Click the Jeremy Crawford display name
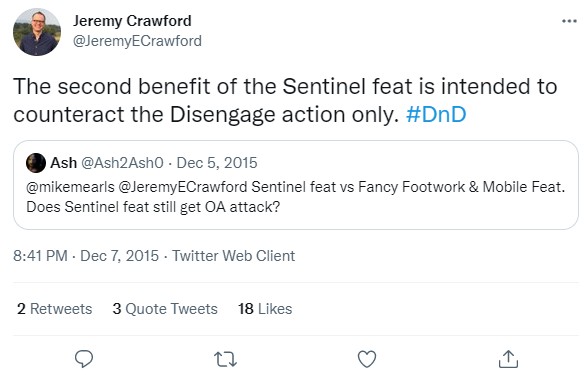This screenshot has height=376, width=584. coord(132,20)
